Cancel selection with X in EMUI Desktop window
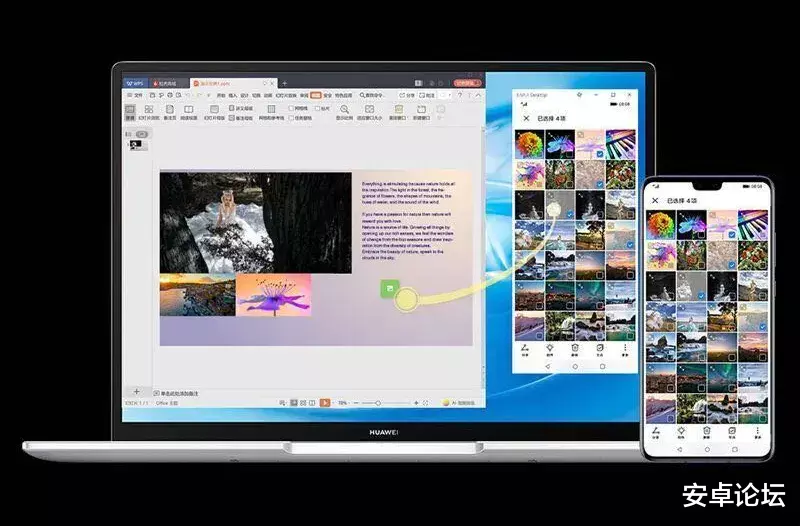 coord(526,118)
